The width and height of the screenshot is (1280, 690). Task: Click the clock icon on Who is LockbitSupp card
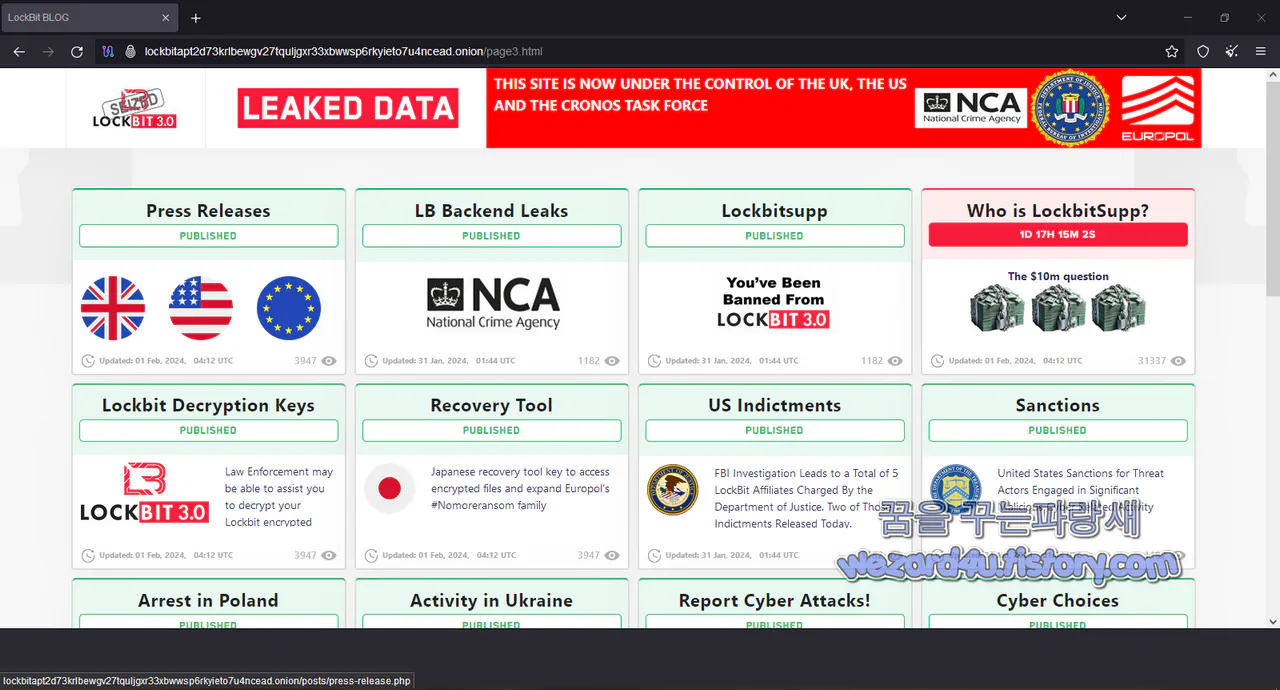937,361
